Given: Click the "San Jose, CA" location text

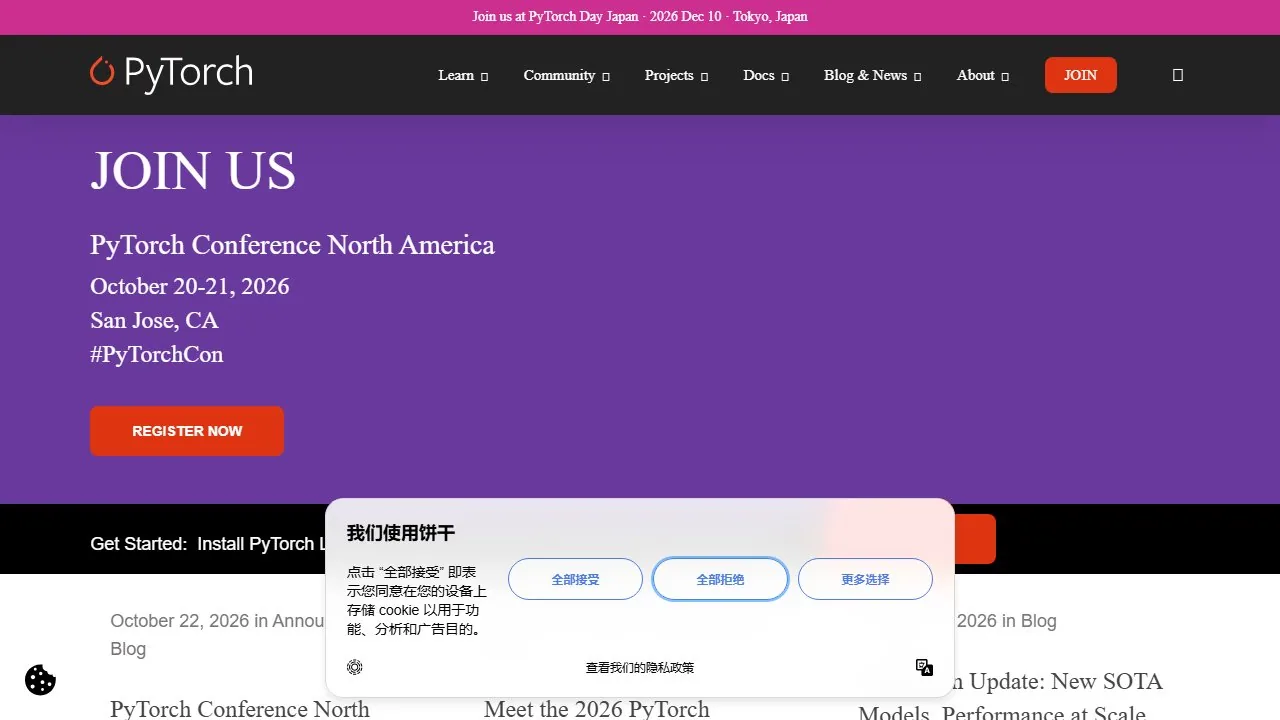Looking at the screenshot, I should point(154,320).
